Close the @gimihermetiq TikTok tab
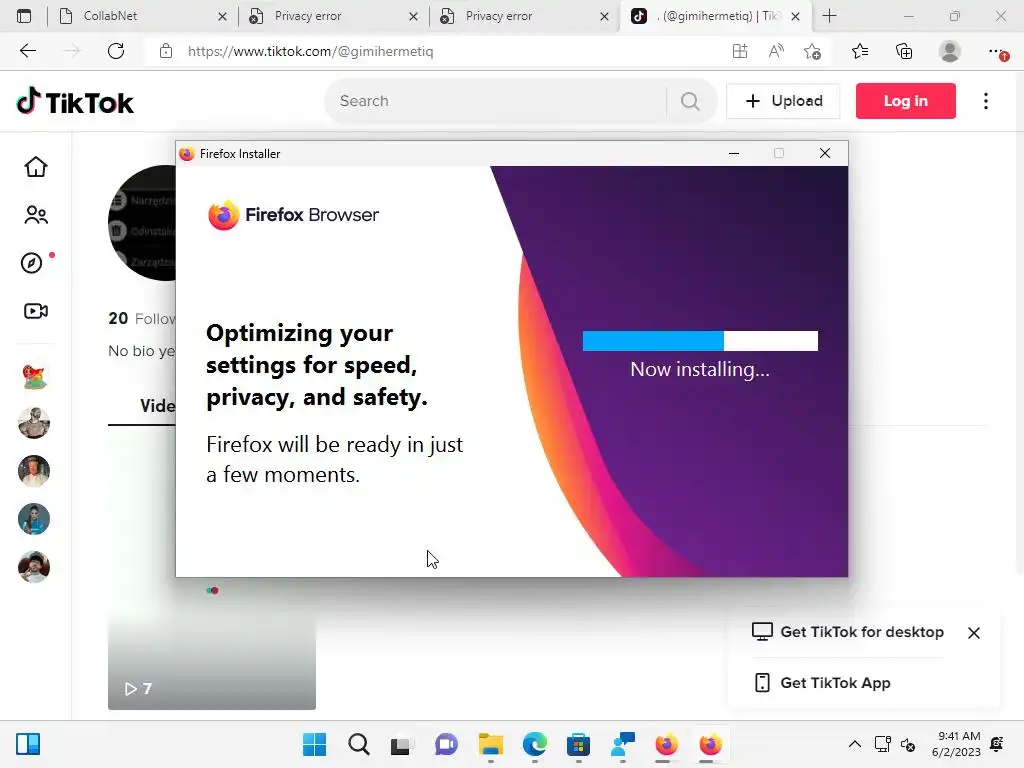This screenshot has width=1024, height=768. click(795, 16)
